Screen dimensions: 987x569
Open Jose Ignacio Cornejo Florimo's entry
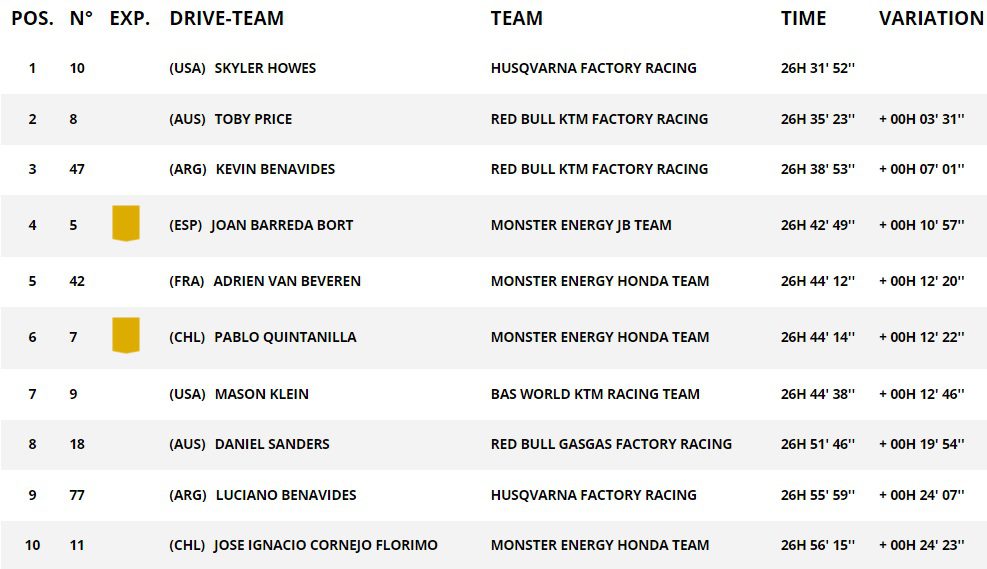click(325, 545)
